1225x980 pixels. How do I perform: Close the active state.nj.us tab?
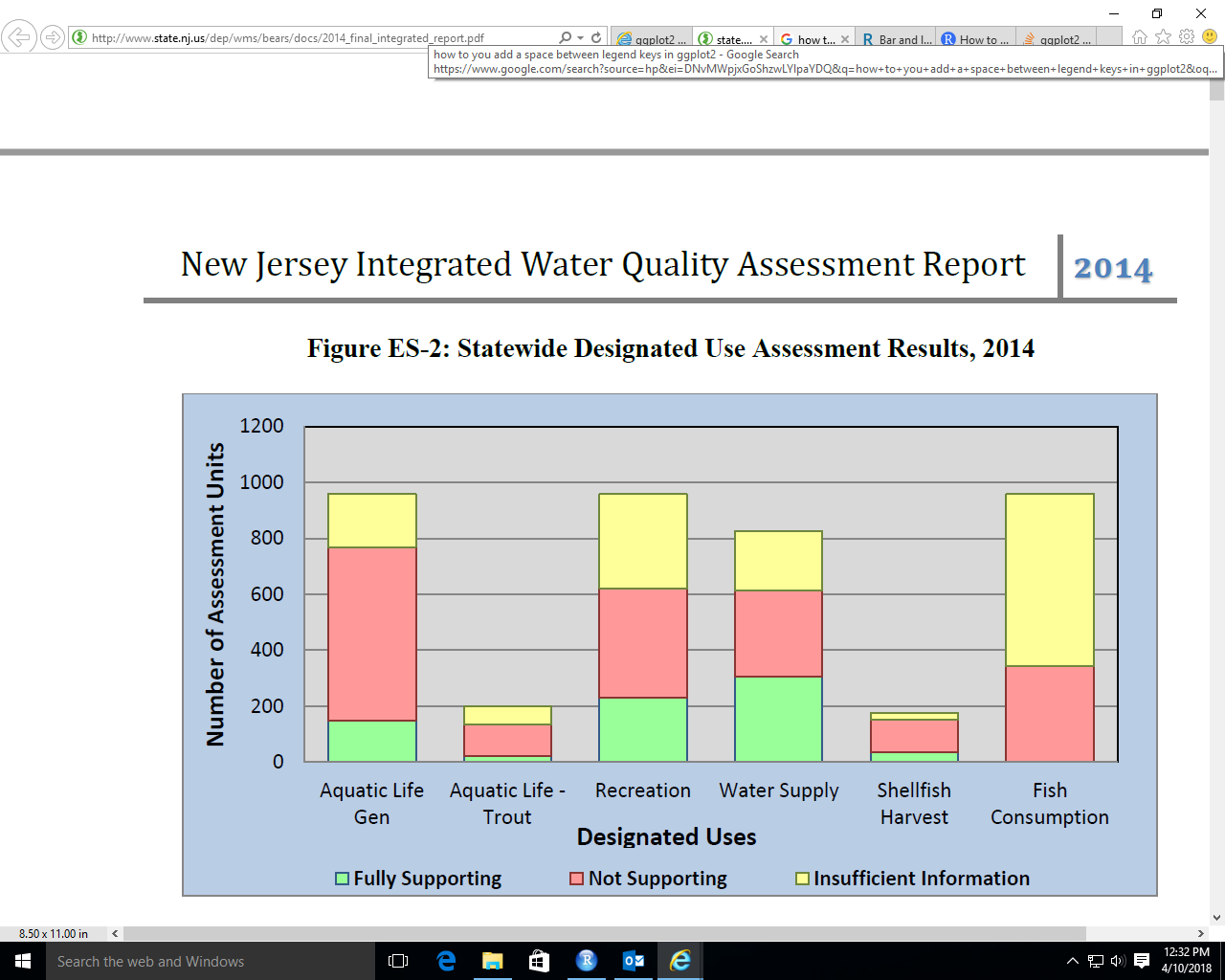(x=763, y=39)
